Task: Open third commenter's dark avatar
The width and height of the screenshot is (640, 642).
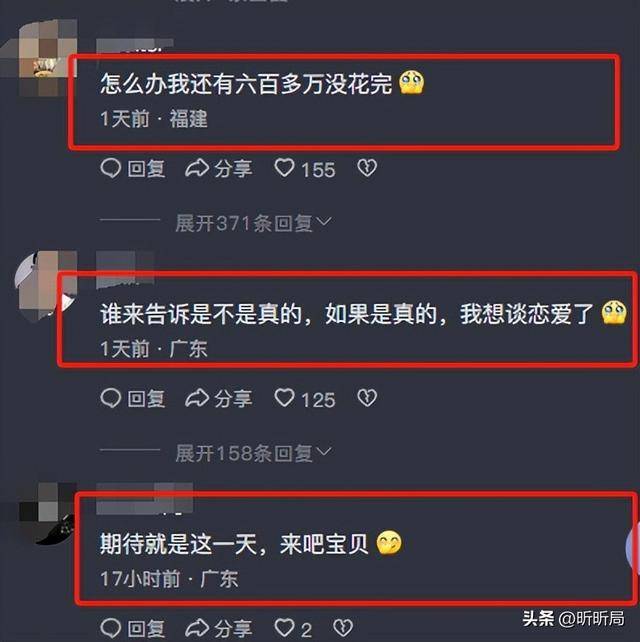Action: (x=47, y=513)
